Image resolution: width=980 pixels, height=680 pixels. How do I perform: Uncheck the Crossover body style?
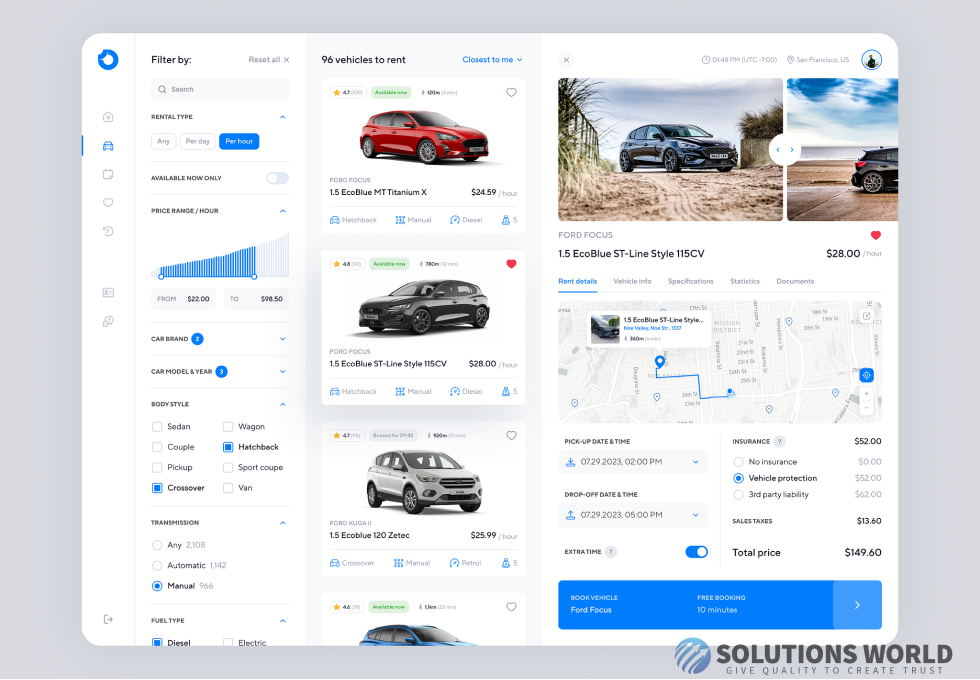pyautogui.click(x=157, y=488)
